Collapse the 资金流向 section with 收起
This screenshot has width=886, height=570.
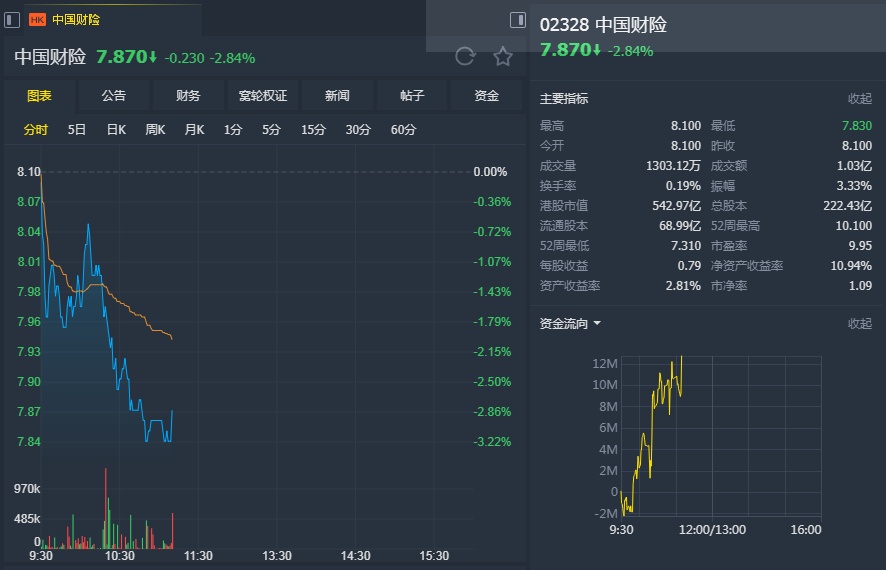coord(859,324)
